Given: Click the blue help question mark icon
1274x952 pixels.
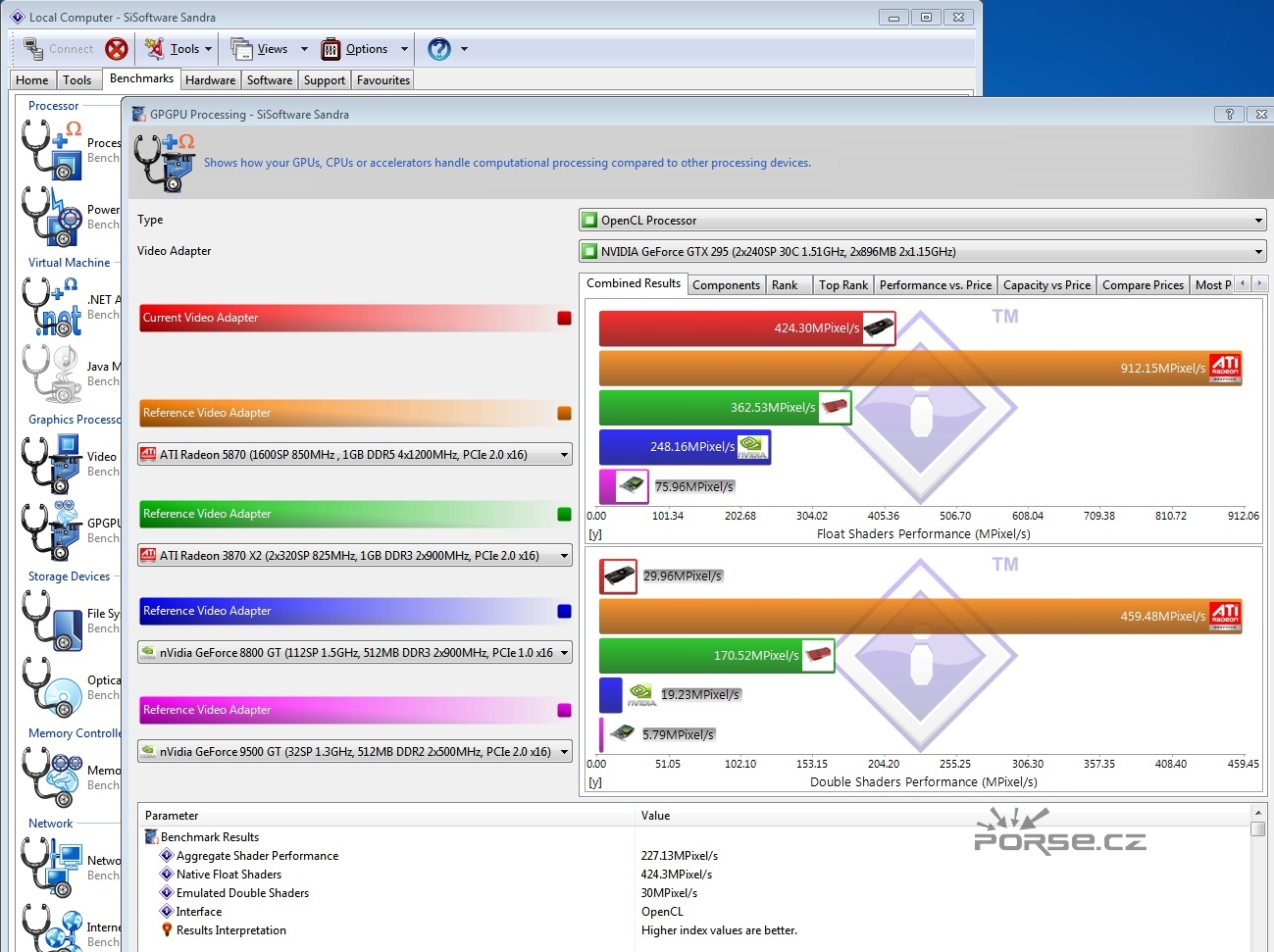Looking at the screenshot, I should [439, 49].
